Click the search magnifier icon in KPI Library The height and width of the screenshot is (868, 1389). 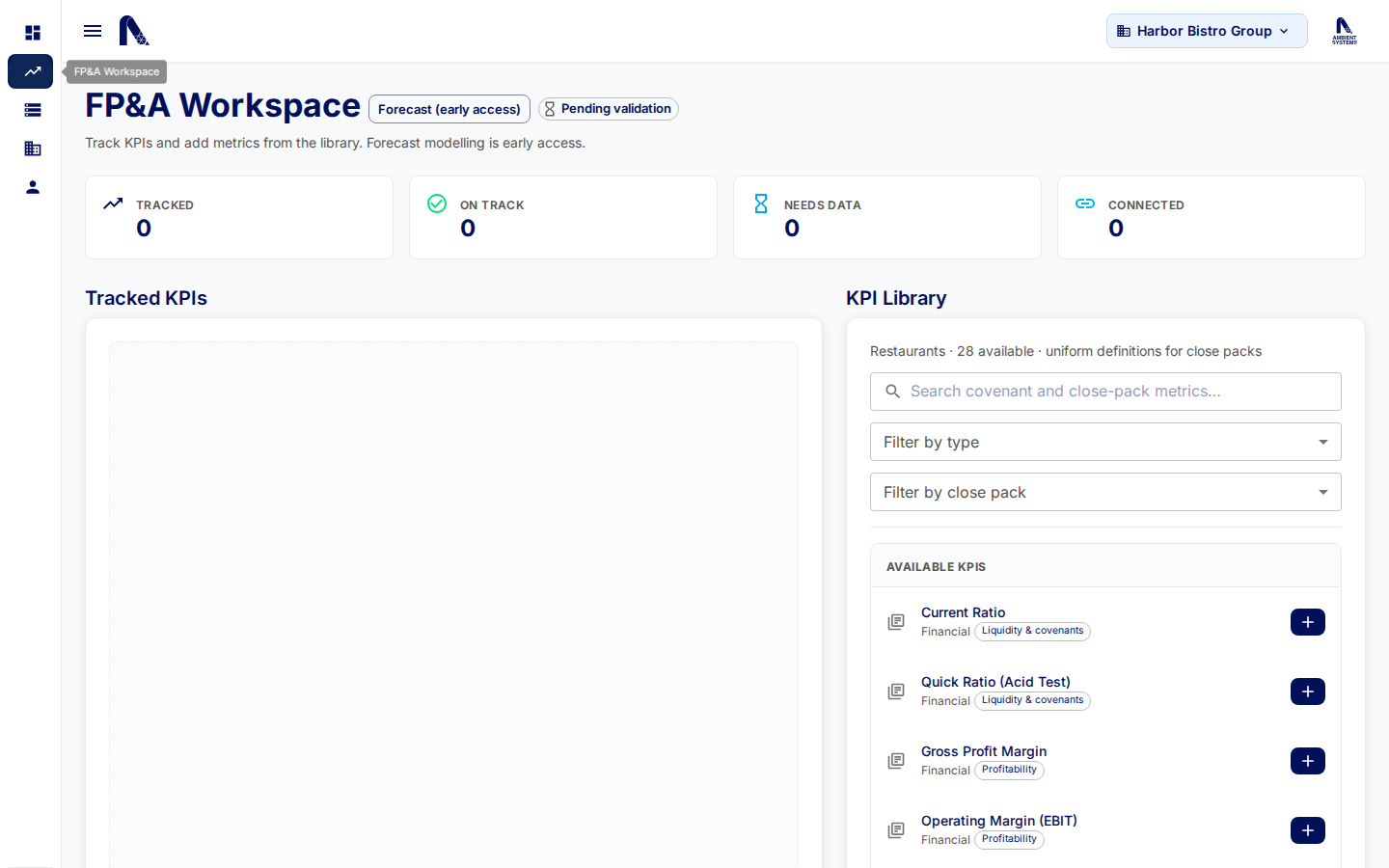893,392
